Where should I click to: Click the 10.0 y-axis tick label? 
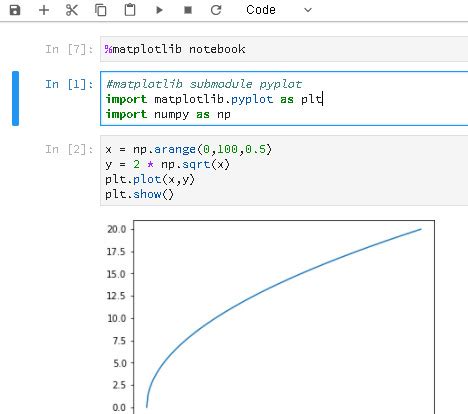point(117,318)
